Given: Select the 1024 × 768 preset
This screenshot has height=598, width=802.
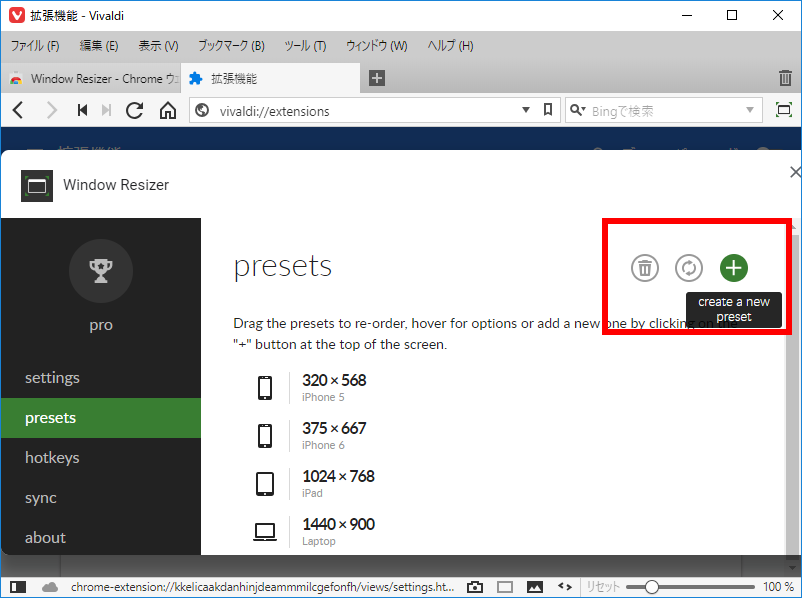Looking at the screenshot, I should tap(338, 476).
